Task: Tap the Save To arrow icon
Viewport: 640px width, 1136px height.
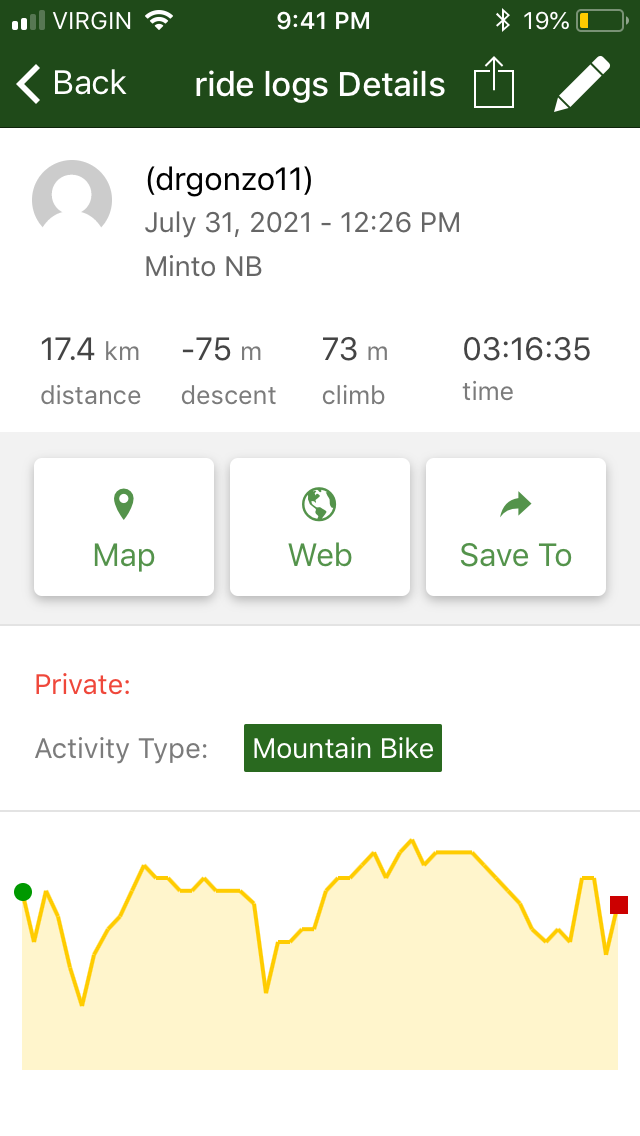Action: click(516, 507)
